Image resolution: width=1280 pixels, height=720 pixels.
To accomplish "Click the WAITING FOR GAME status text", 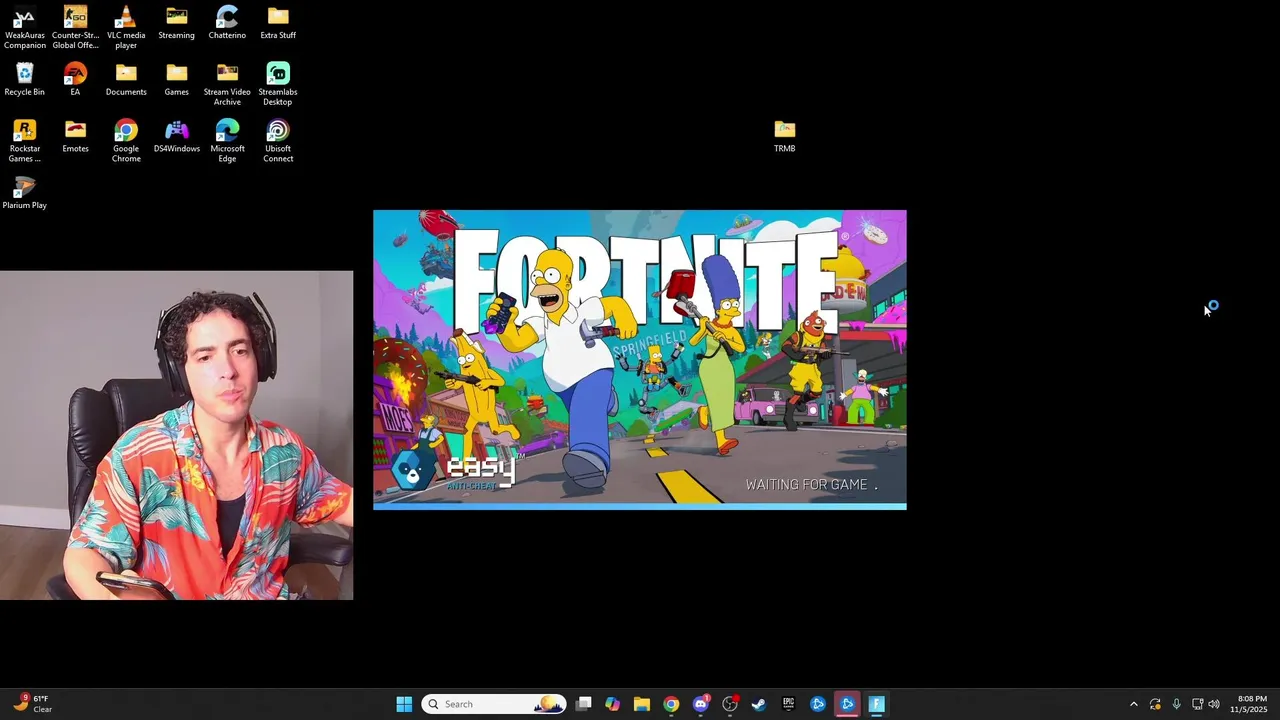I will [x=811, y=484].
